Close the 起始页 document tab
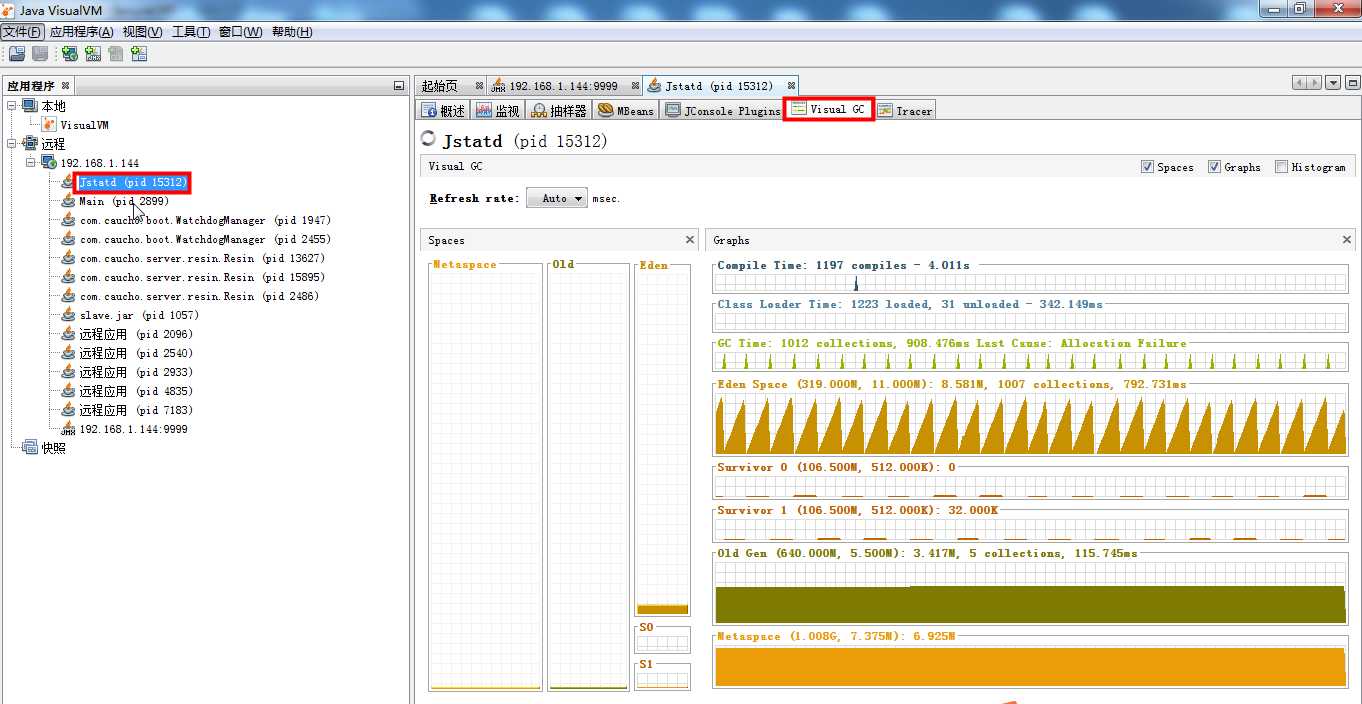1362x704 pixels. coord(479,86)
